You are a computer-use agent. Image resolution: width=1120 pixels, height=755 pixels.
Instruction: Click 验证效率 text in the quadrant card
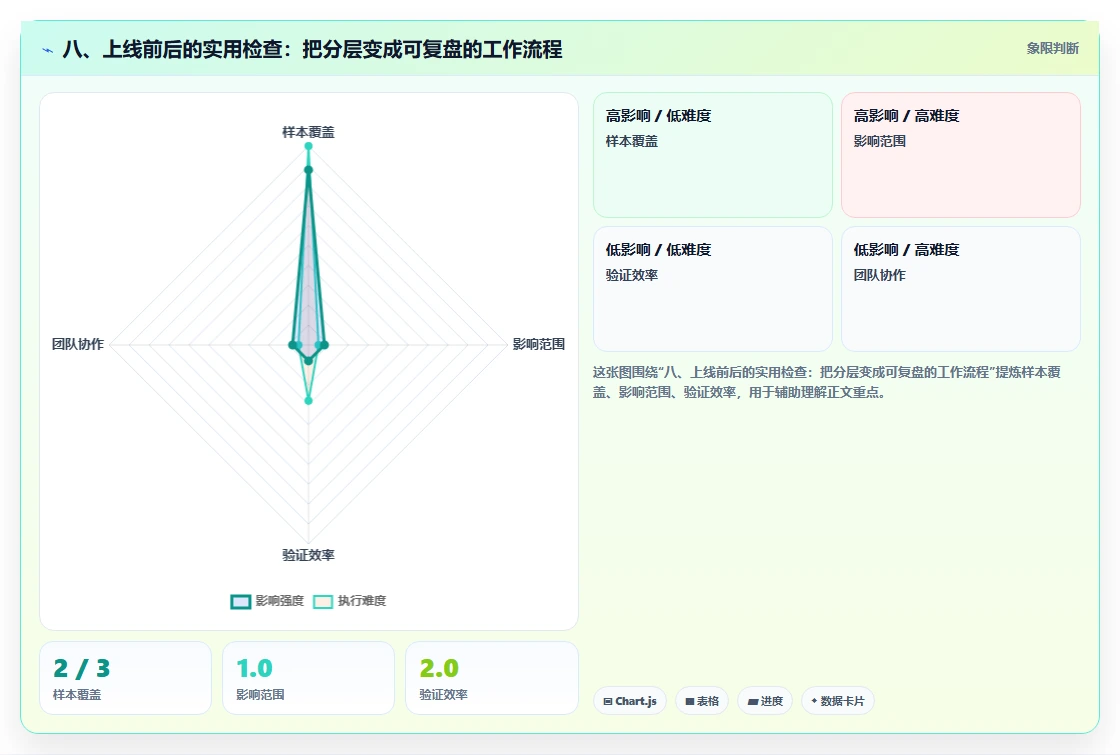[631, 275]
